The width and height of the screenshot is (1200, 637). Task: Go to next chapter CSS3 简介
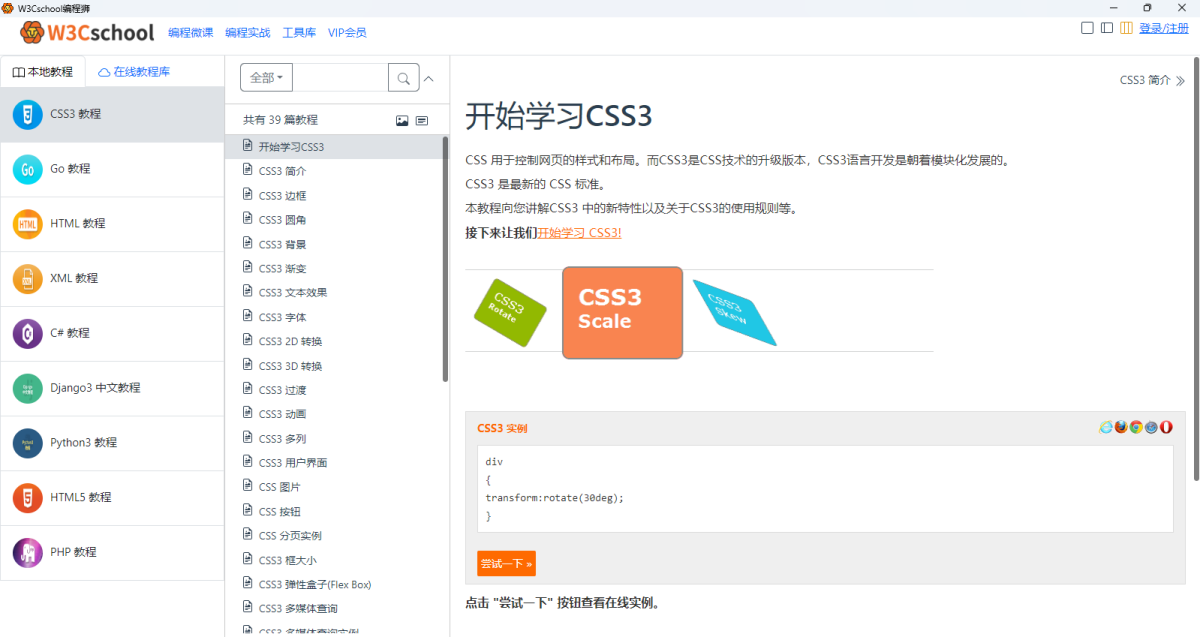coord(1152,81)
